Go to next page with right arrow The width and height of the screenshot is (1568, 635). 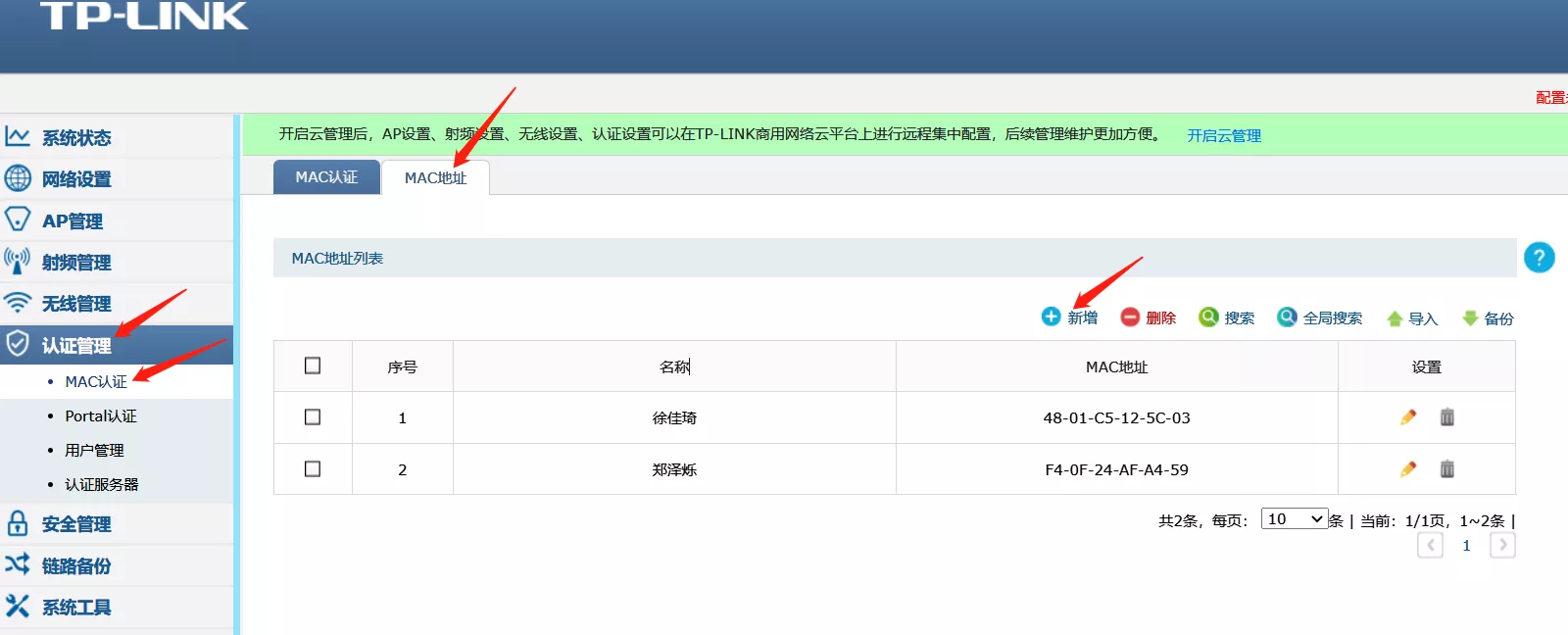coord(1502,546)
